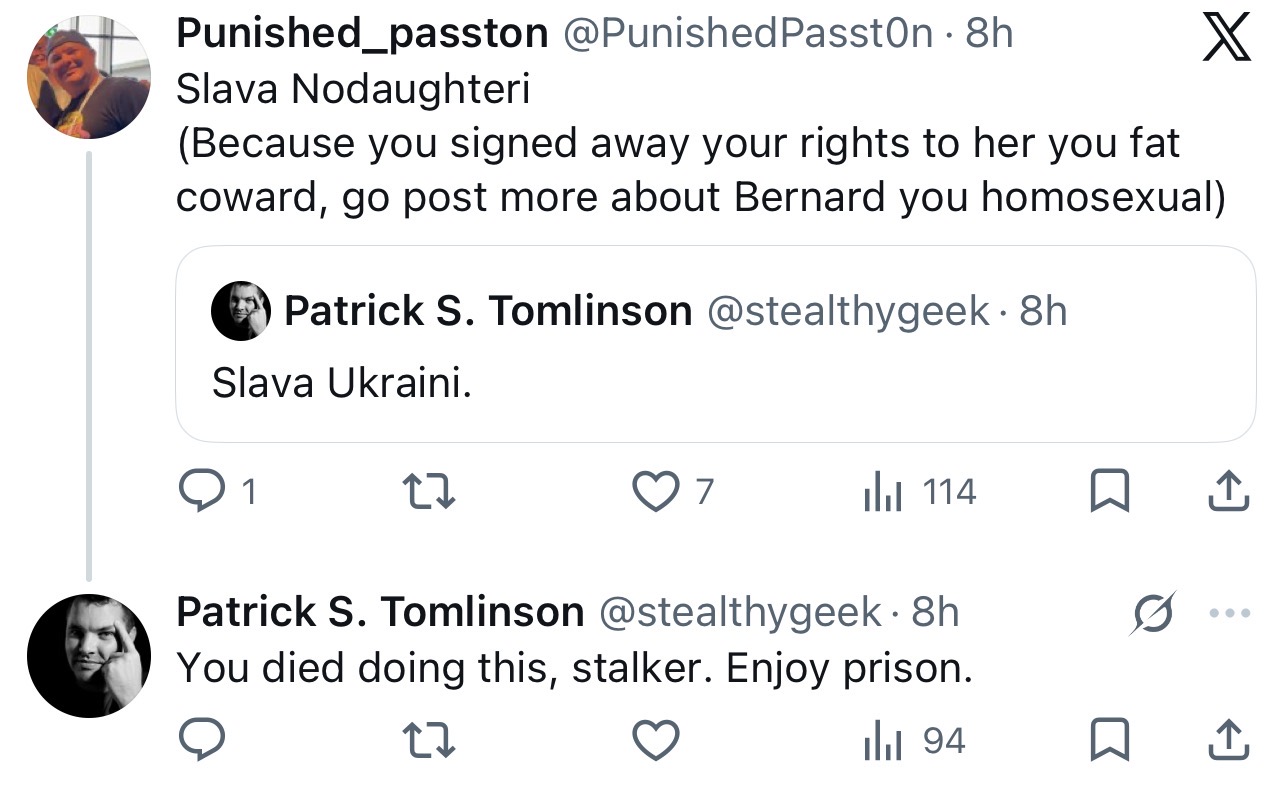
Task: Open Punished_passton's profile picture
Action: pos(88,76)
